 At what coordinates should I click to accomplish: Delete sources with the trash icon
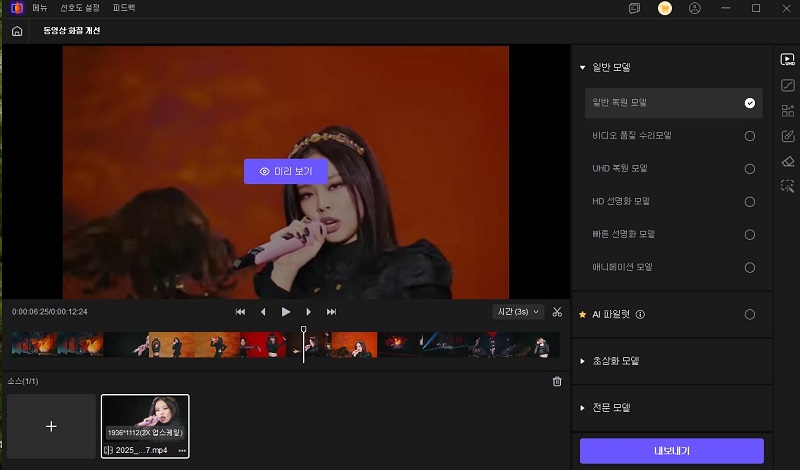557,381
